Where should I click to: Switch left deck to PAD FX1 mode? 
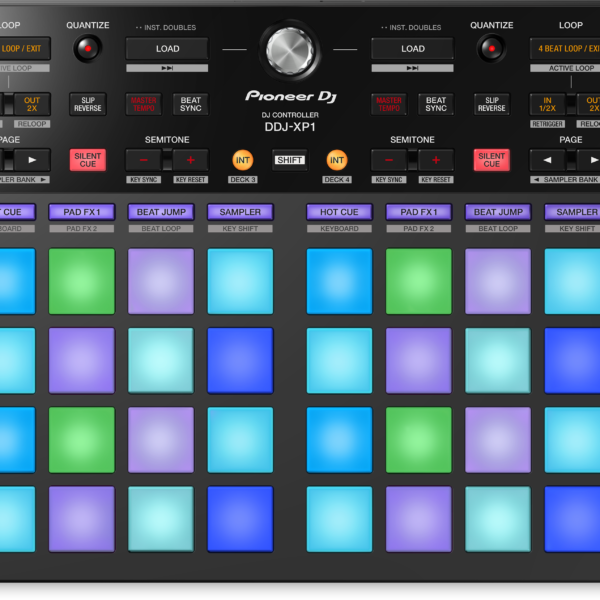point(82,212)
